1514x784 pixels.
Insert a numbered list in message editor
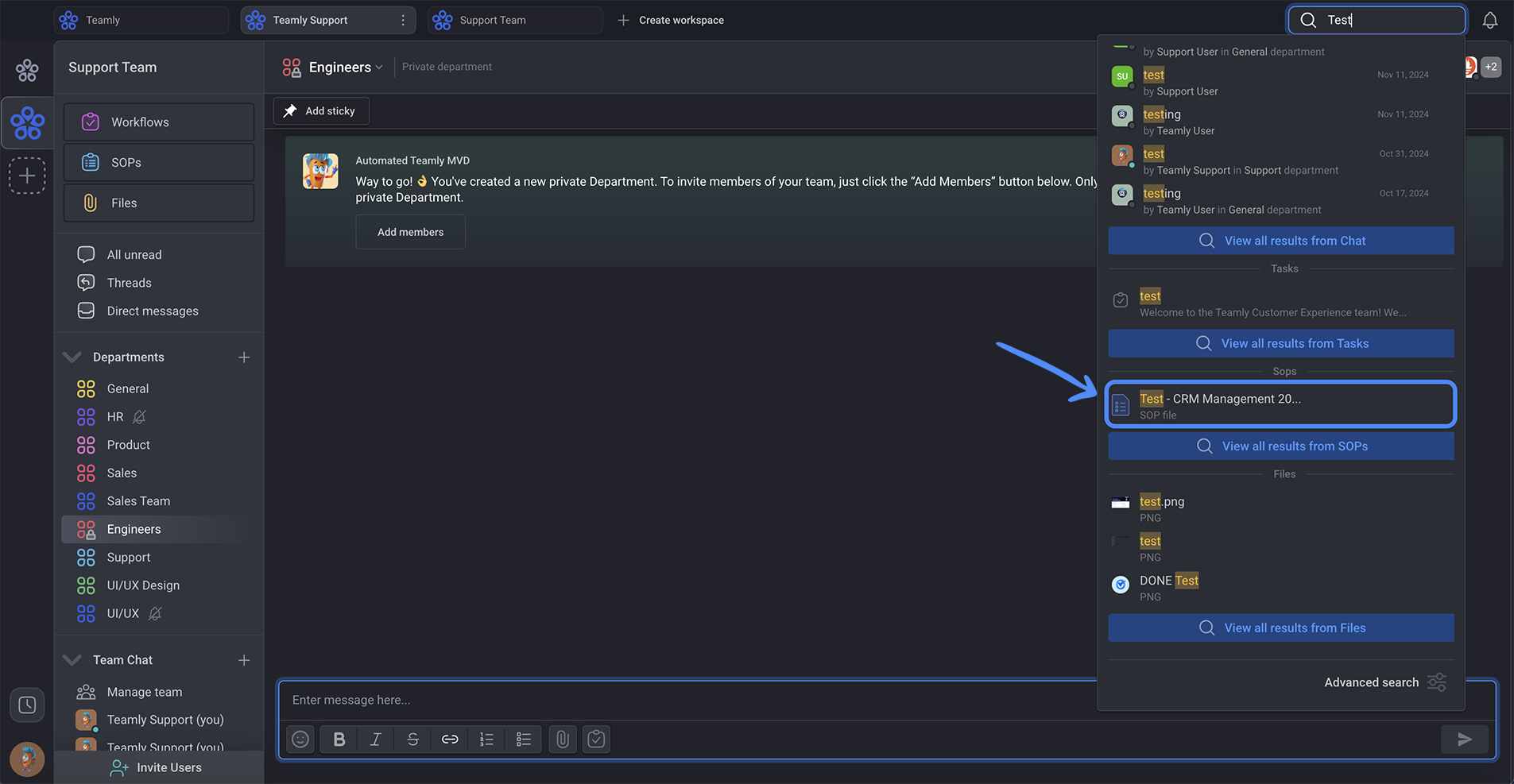tap(486, 740)
